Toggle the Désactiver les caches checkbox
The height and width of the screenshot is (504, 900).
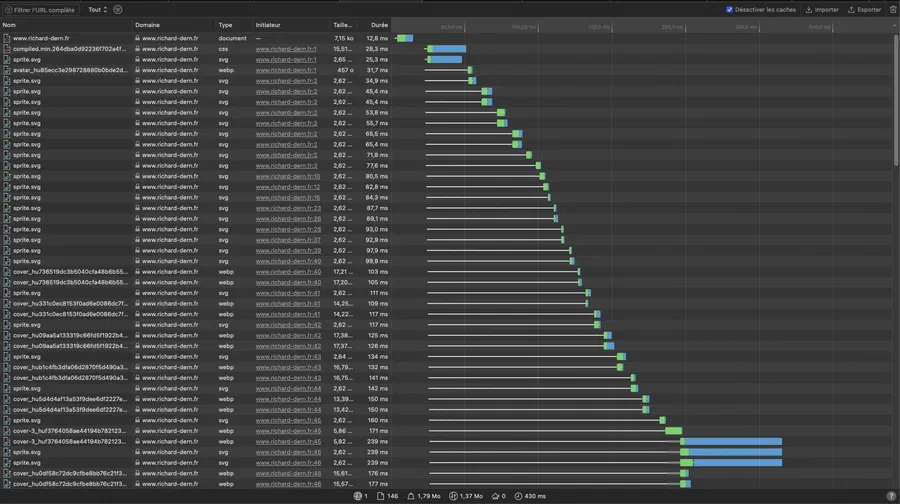click(x=730, y=10)
